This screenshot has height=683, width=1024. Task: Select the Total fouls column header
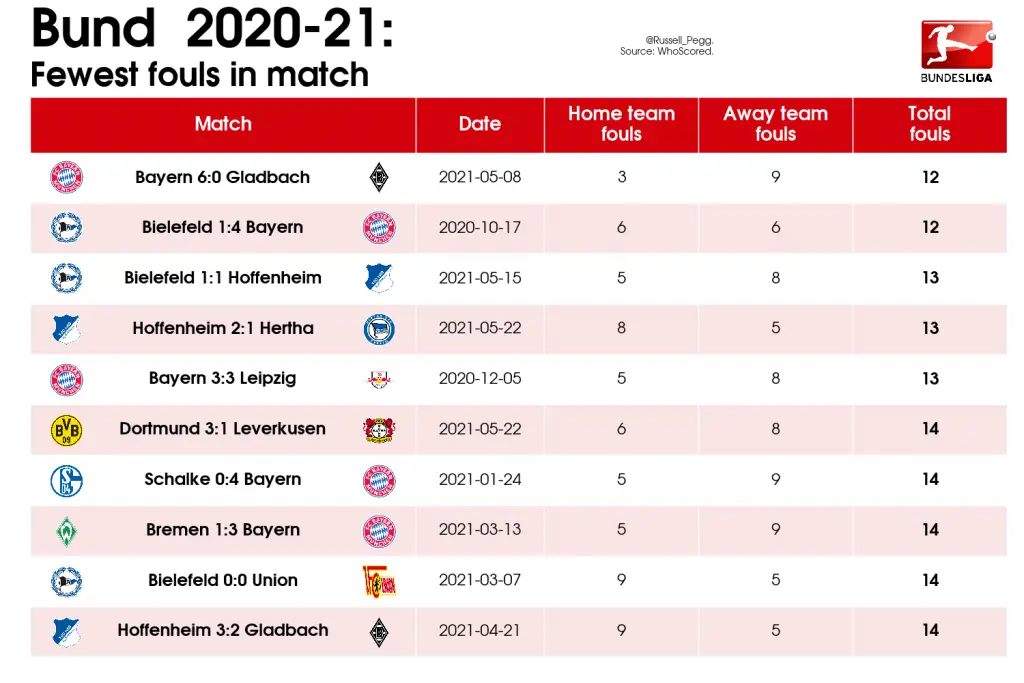tap(930, 124)
